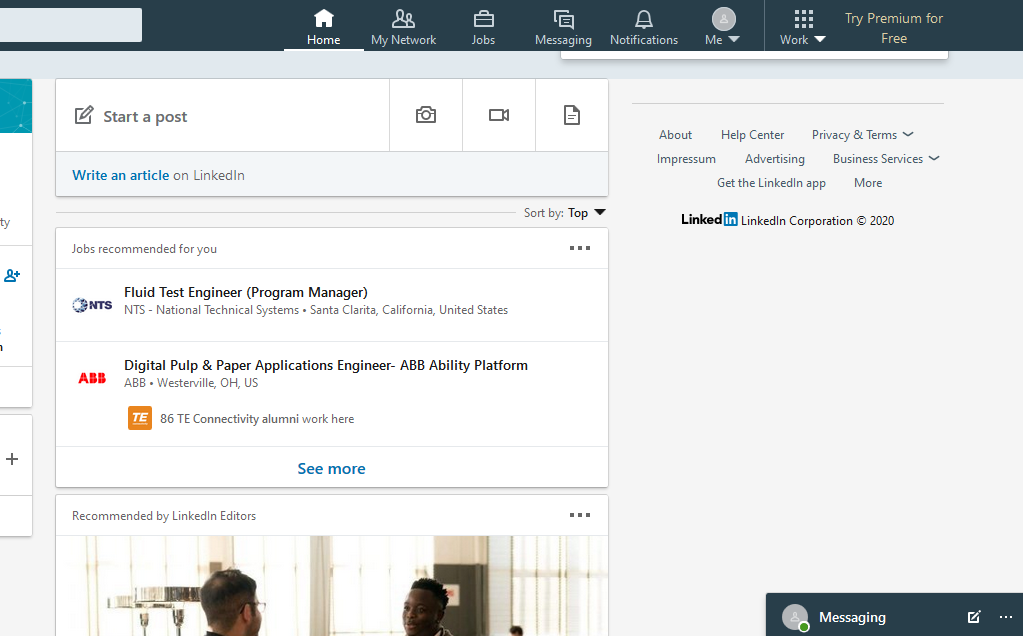This screenshot has height=636, width=1023.
Task: Click Write an article link
Action: tap(121, 175)
